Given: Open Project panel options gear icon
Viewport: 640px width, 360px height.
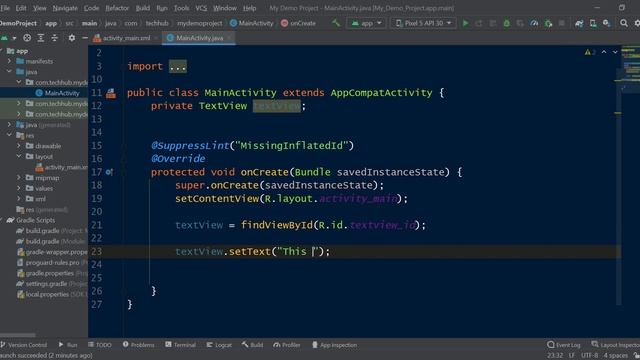Looking at the screenshot, I should click(x=72, y=38).
